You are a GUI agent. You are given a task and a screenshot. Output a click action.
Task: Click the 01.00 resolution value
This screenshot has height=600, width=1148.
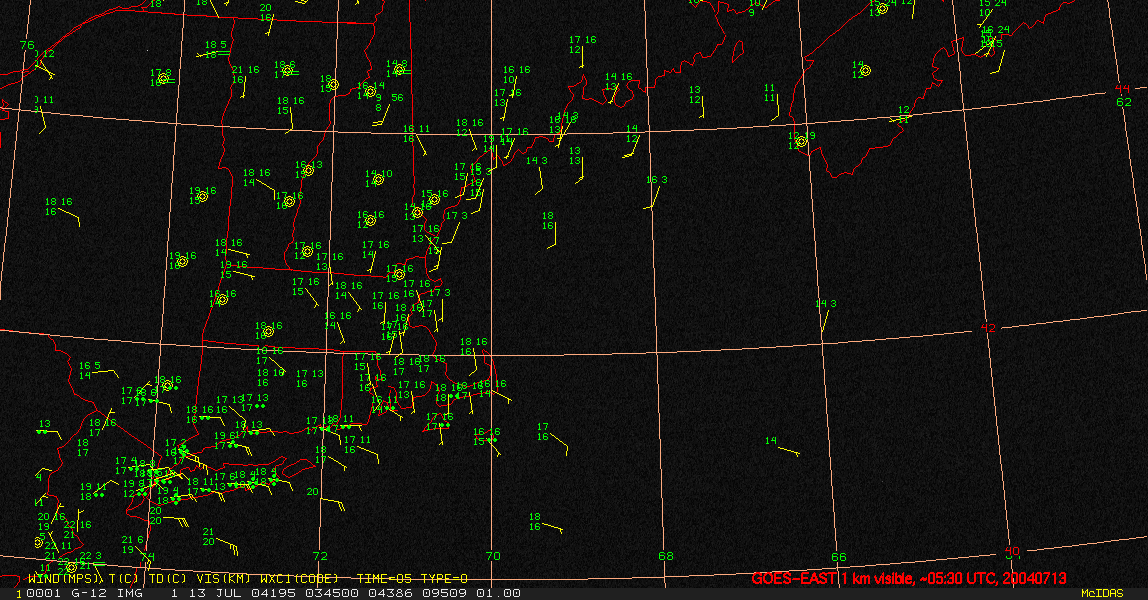(499, 593)
